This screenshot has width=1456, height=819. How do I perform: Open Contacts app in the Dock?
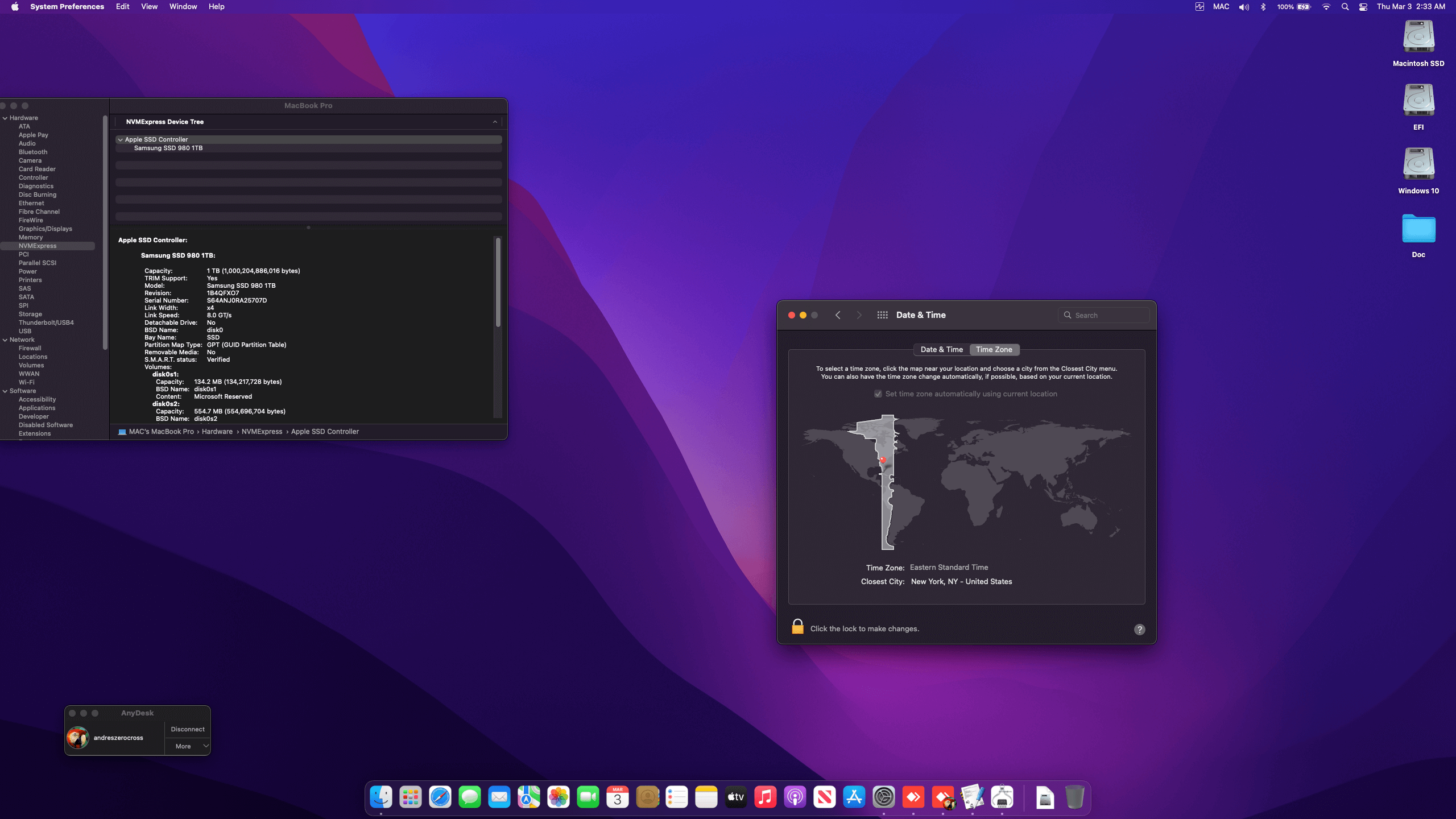point(647,797)
